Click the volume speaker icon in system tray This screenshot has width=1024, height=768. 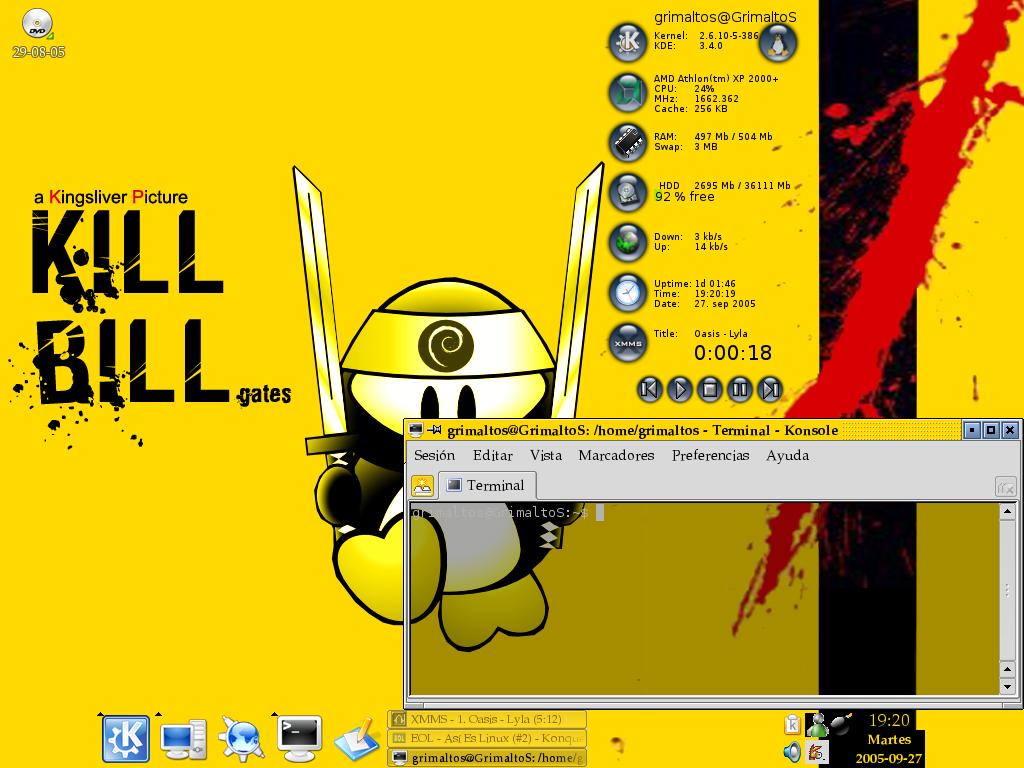click(x=792, y=751)
